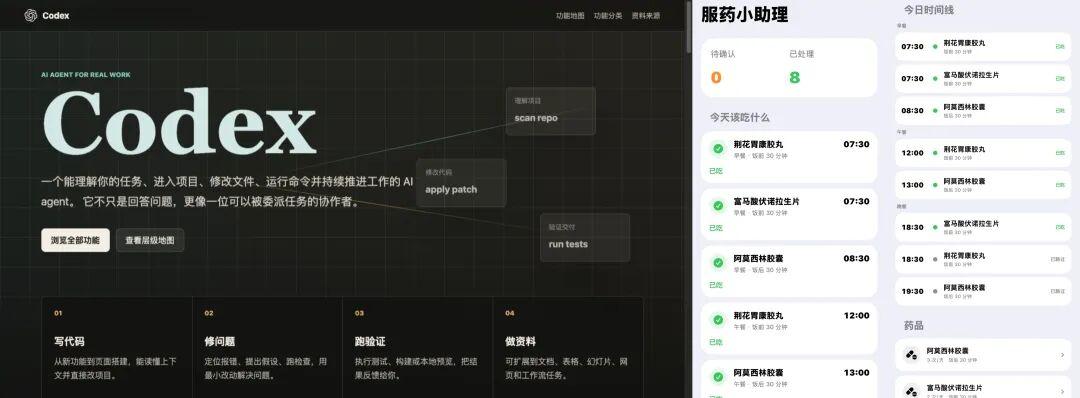
Task: Click check icon on 富马酸伏诺拉生片 07:30 card
Action: [718, 205]
